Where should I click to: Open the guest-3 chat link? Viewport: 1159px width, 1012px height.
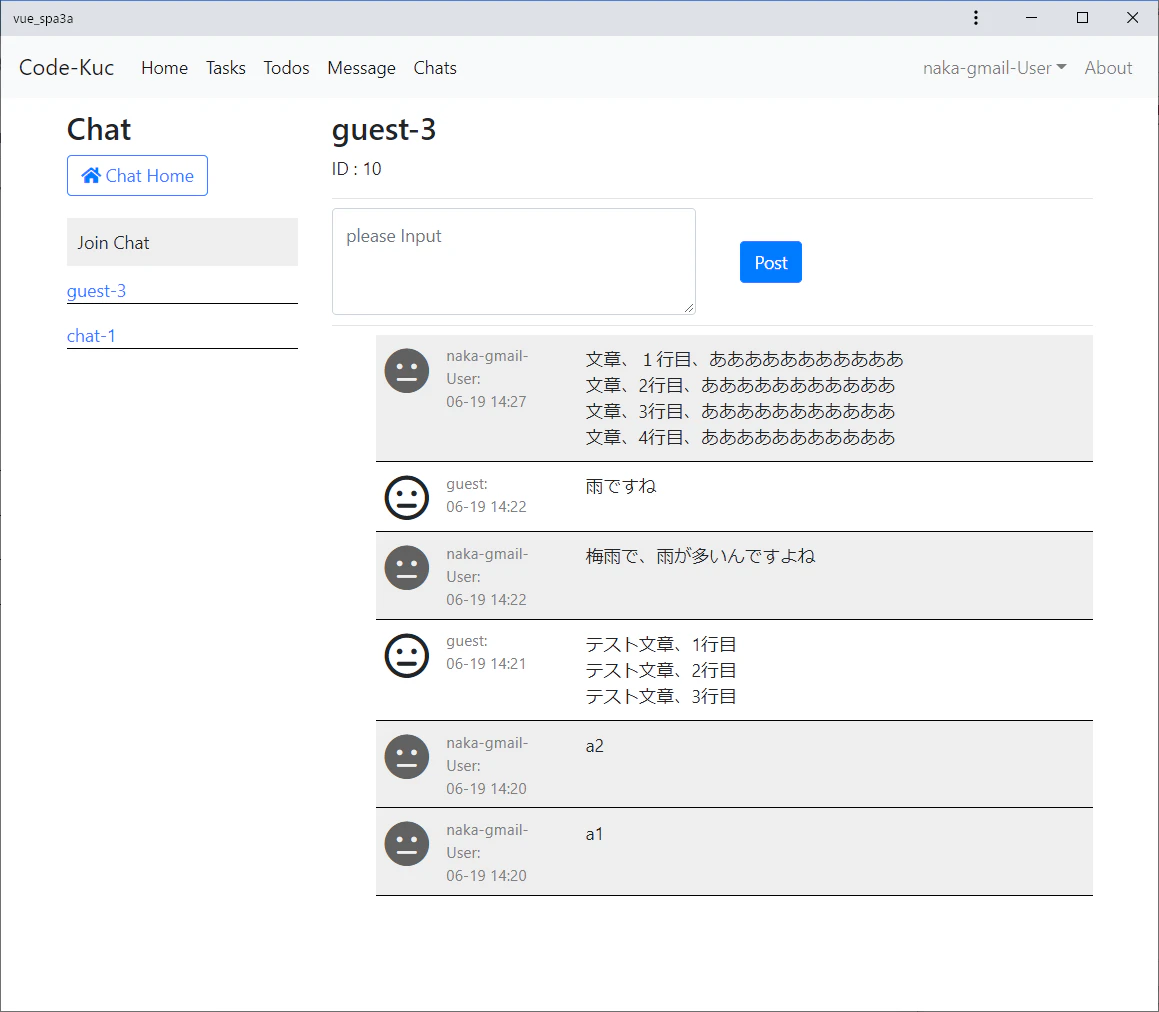coord(96,291)
